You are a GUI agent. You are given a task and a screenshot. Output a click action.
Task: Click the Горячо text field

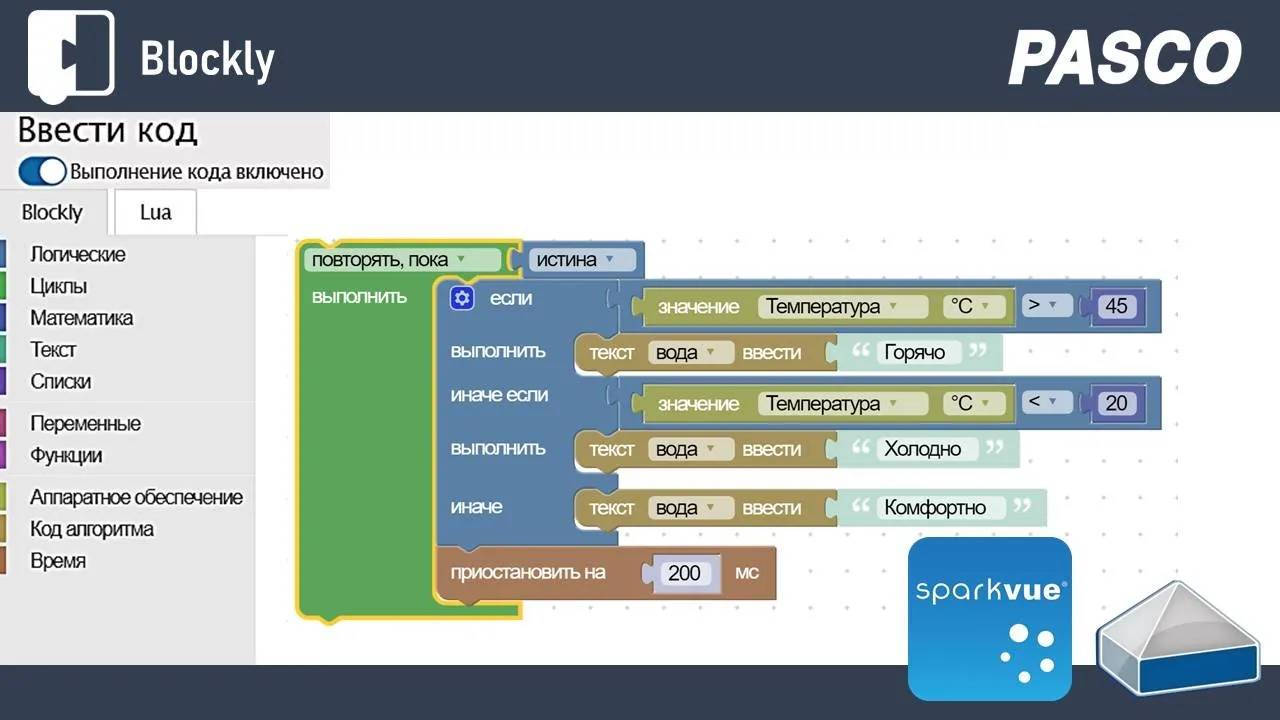914,352
